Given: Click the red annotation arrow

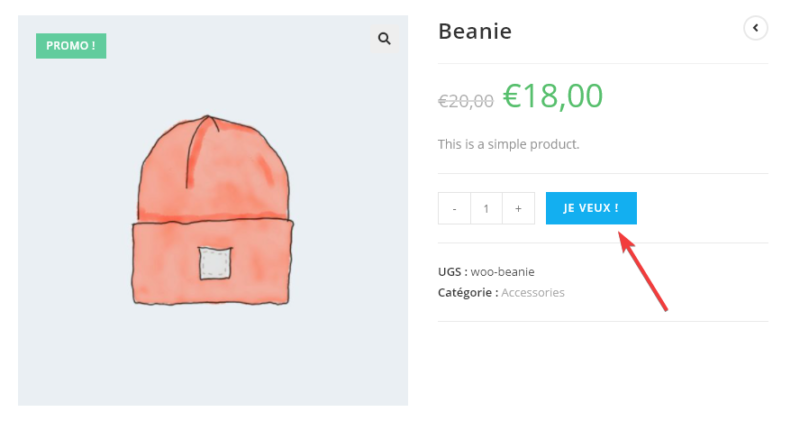Looking at the screenshot, I should pyautogui.click(x=645, y=272).
